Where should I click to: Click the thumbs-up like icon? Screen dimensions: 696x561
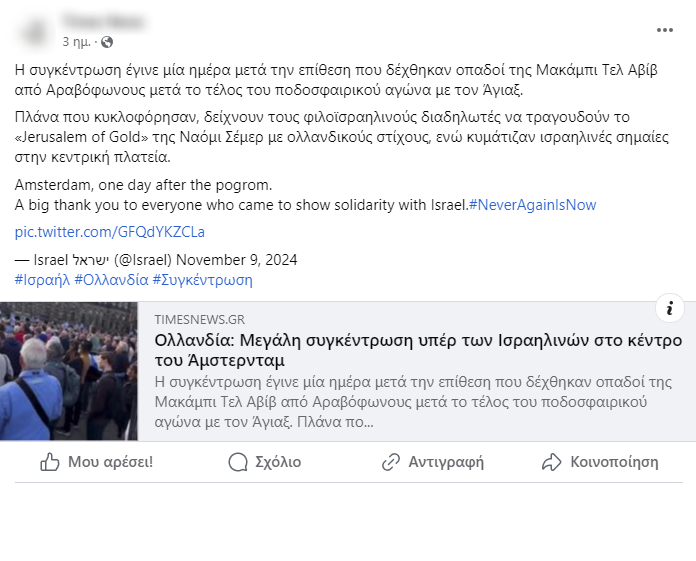[x=50, y=462]
